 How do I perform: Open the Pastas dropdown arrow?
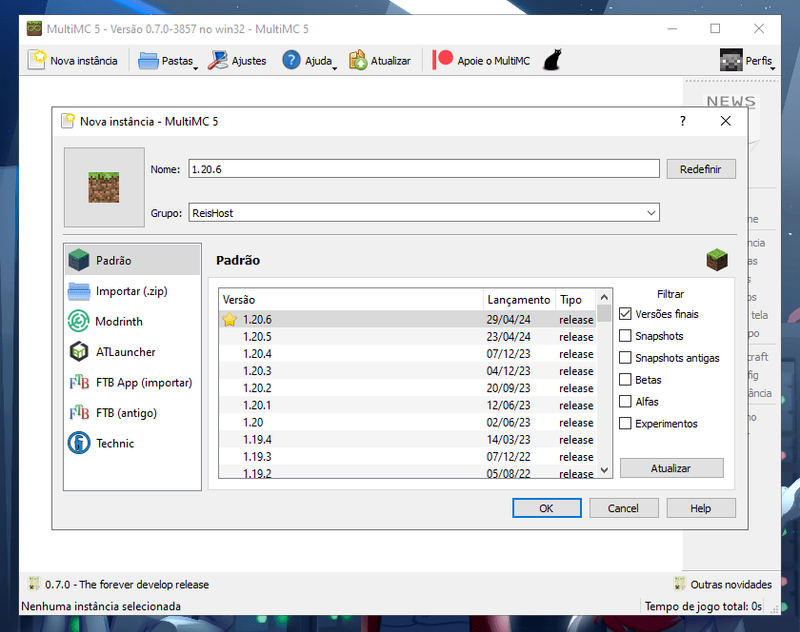pyautogui.click(x=195, y=68)
